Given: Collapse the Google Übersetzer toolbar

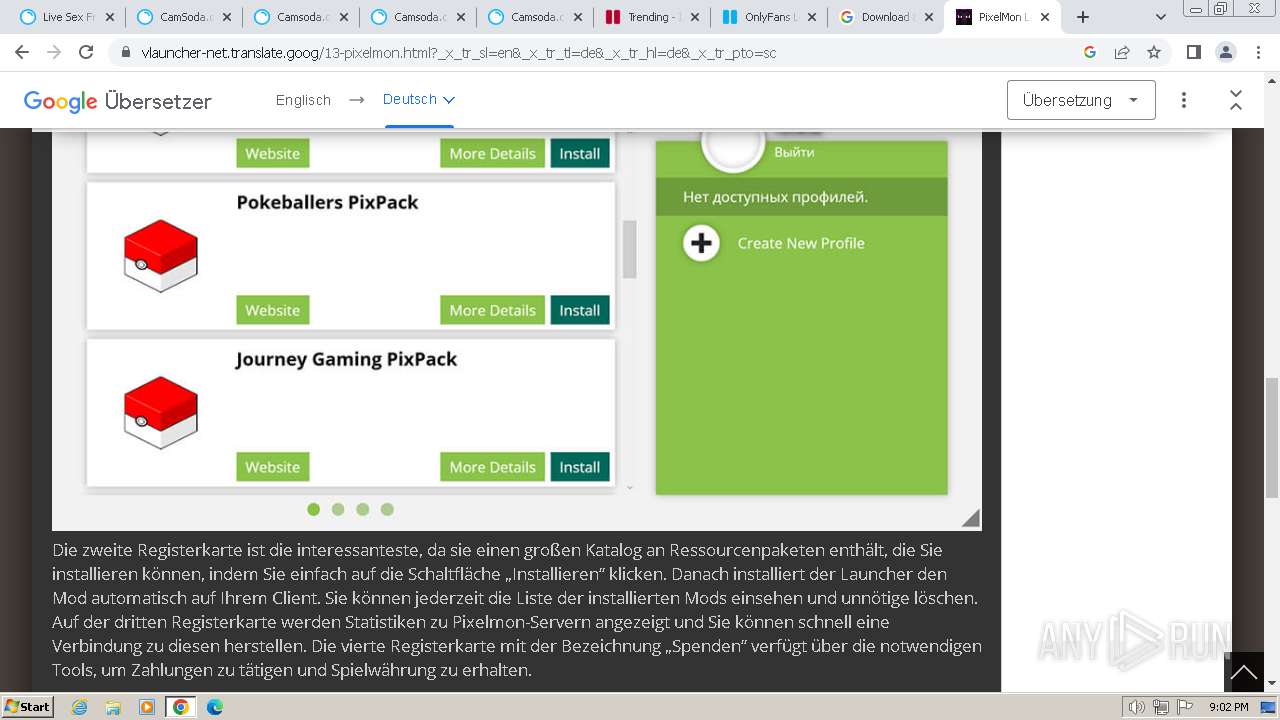Looking at the screenshot, I should point(1236,100).
